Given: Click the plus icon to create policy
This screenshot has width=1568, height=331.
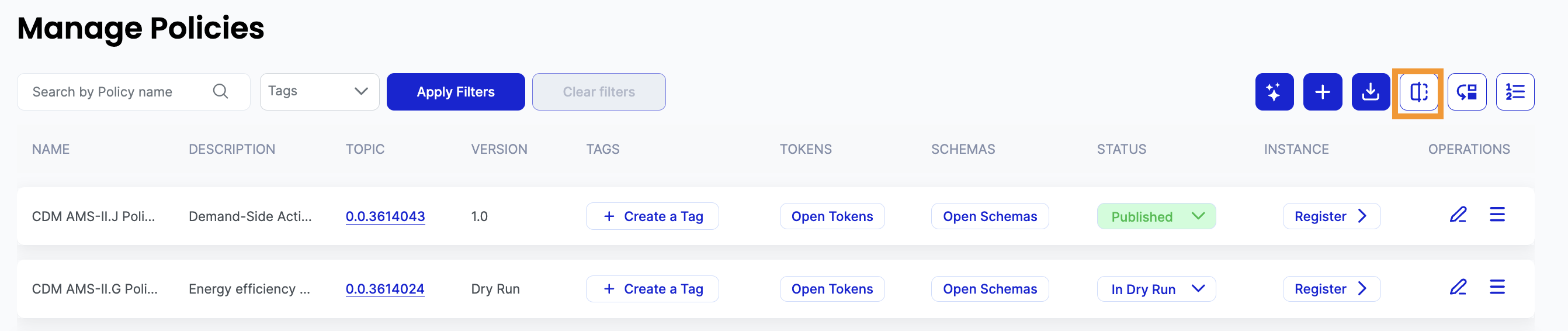Looking at the screenshot, I should point(1322,92).
